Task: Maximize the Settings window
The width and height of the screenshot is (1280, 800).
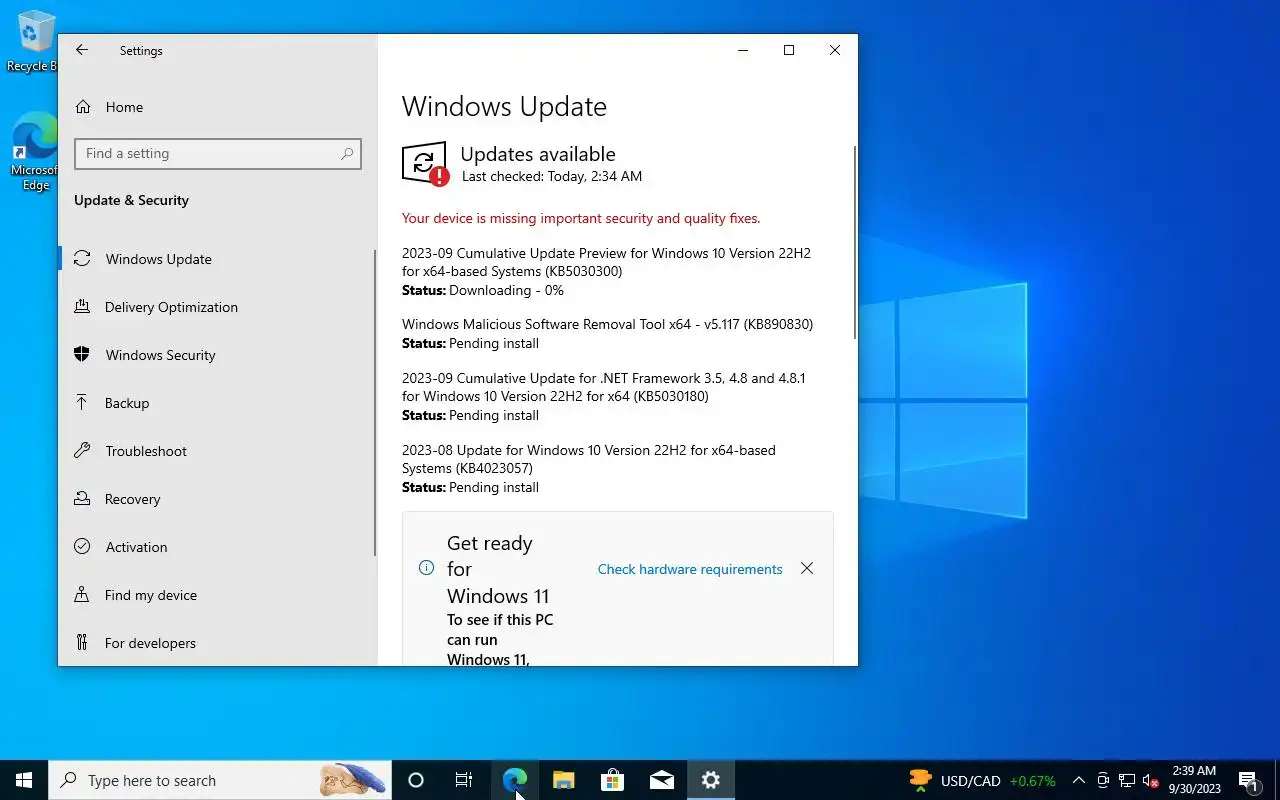Action: coord(789,50)
